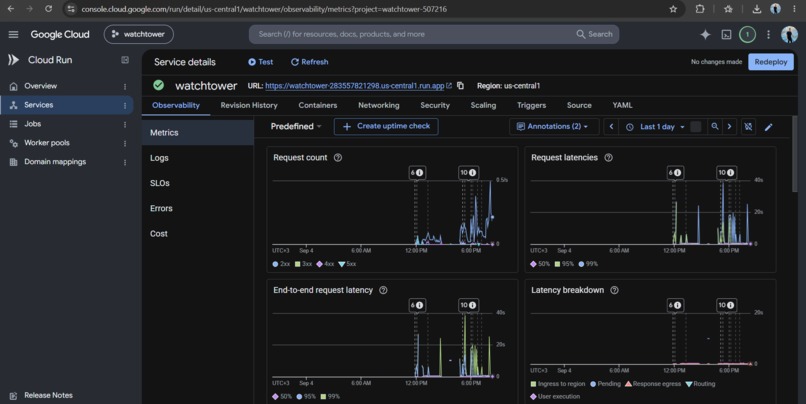This screenshot has width=806, height=404.
Task: Open options menu for Worker pools item
Action: (x=125, y=143)
